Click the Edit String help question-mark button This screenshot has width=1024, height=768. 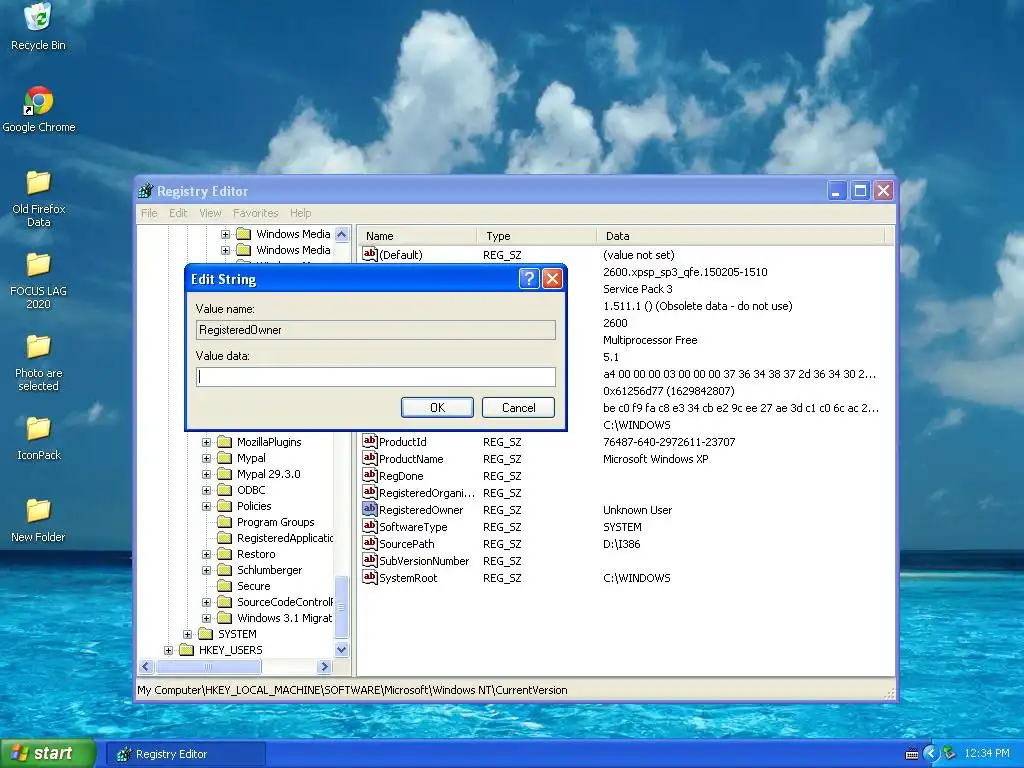[x=529, y=279]
